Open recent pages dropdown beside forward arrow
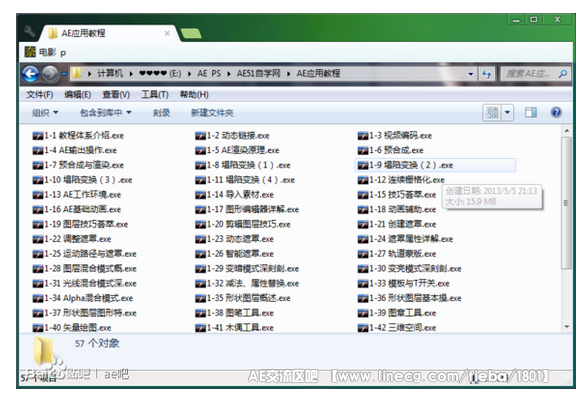The height and width of the screenshot is (393, 584). click(64, 74)
